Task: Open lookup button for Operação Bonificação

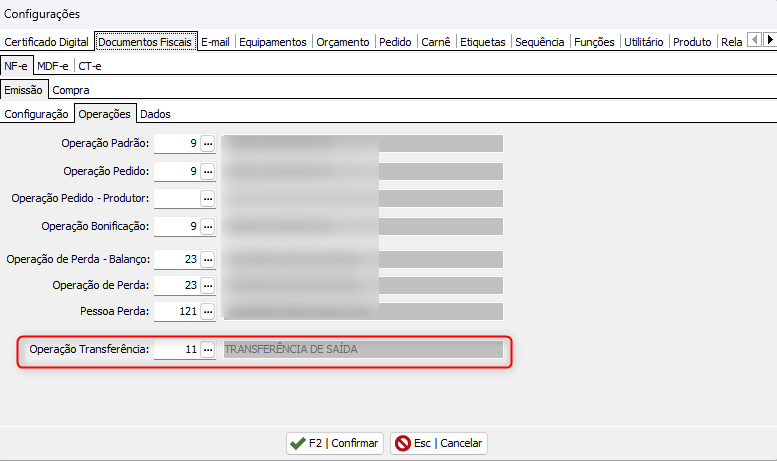Action: coord(208,226)
